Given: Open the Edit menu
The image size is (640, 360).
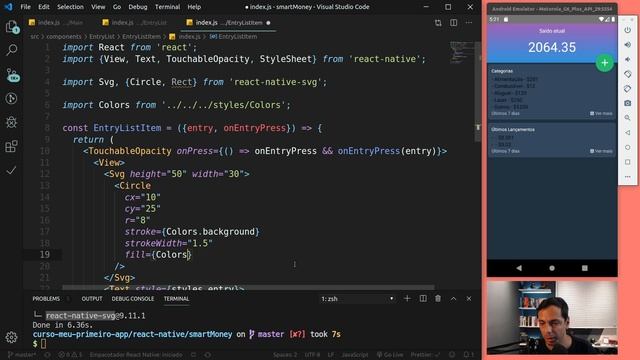Looking at the screenshot, I should pos(44,7).
